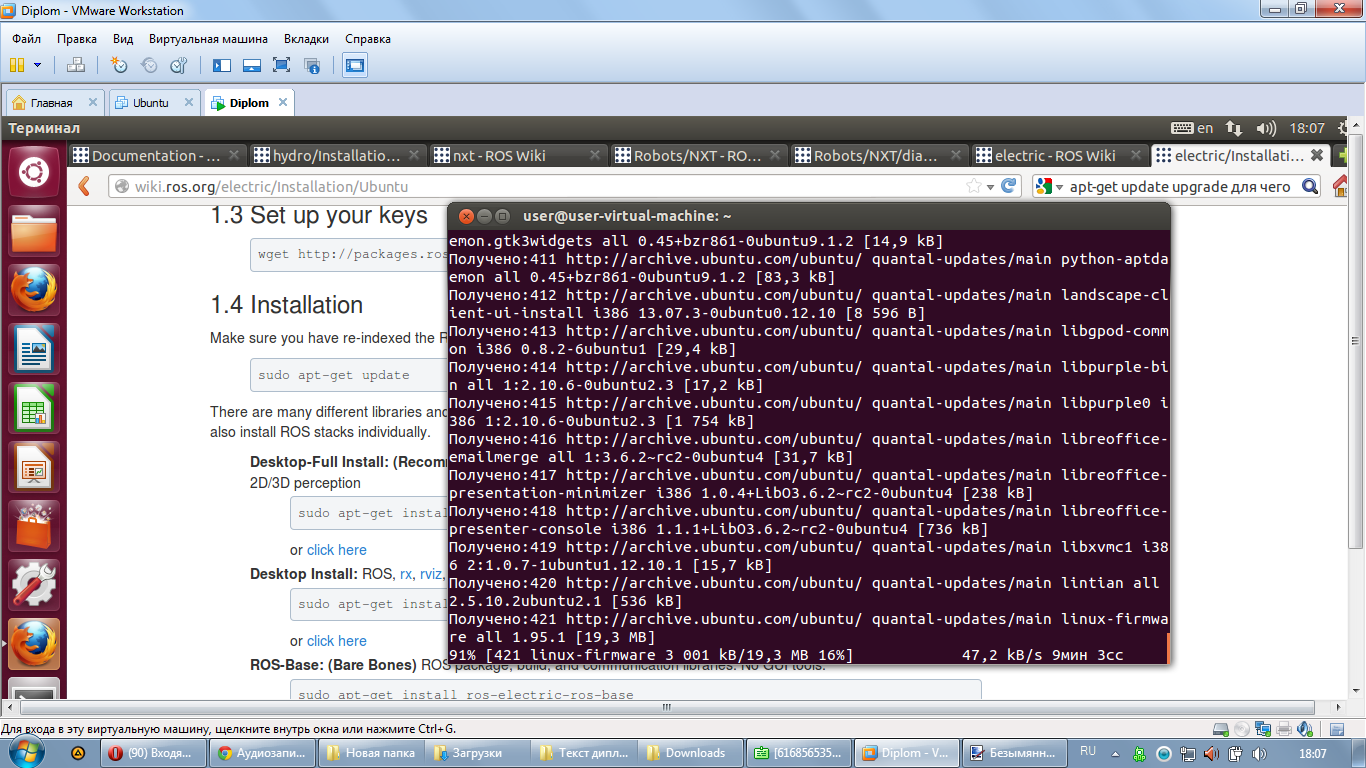Open LibreOffice Writer from the launcher
Image resolution: width=1366 pixels, height=768 pixels.
tap(33, 350)
